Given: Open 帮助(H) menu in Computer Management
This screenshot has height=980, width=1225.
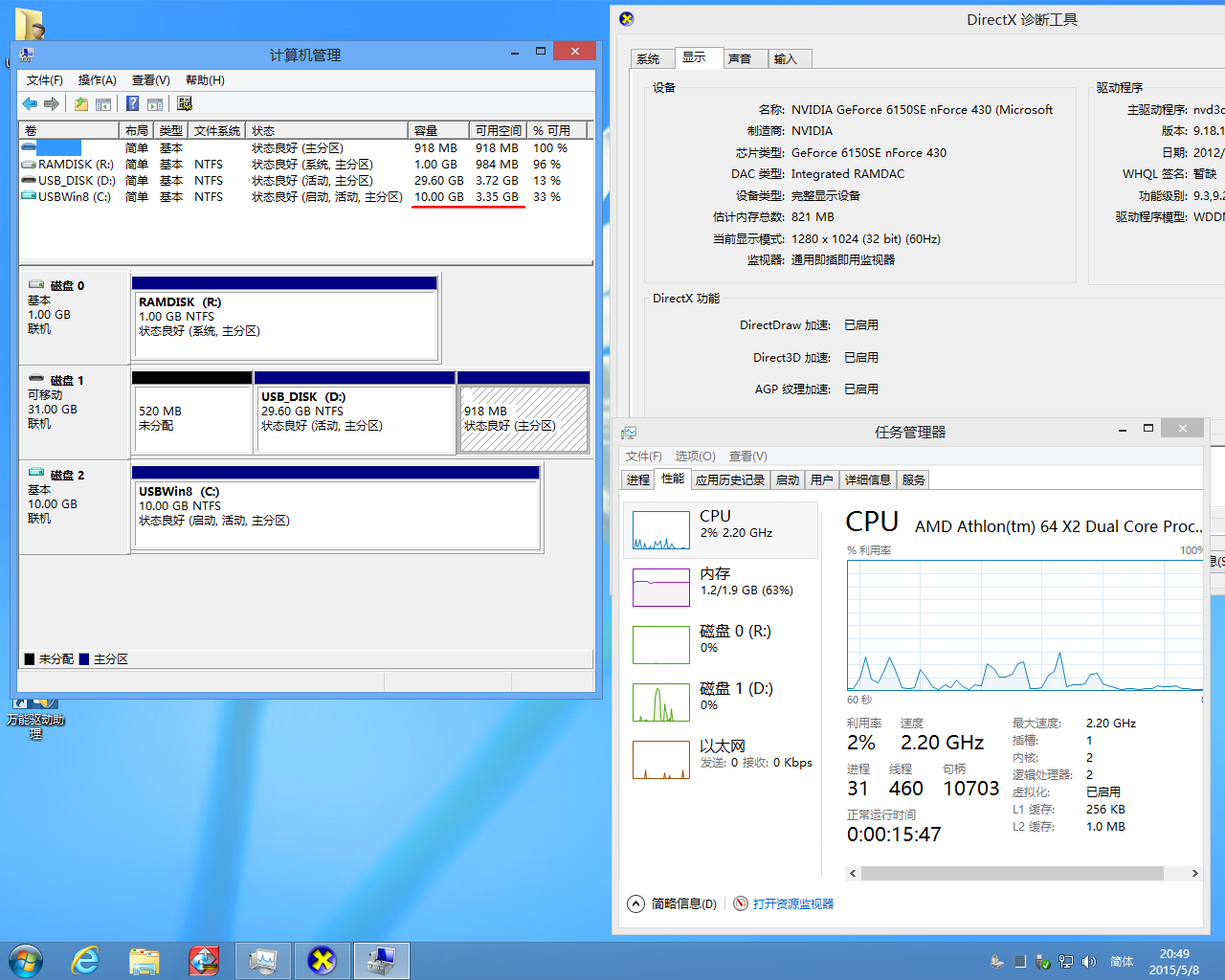Looking at the screenshot, I should [x=205, y=80].
